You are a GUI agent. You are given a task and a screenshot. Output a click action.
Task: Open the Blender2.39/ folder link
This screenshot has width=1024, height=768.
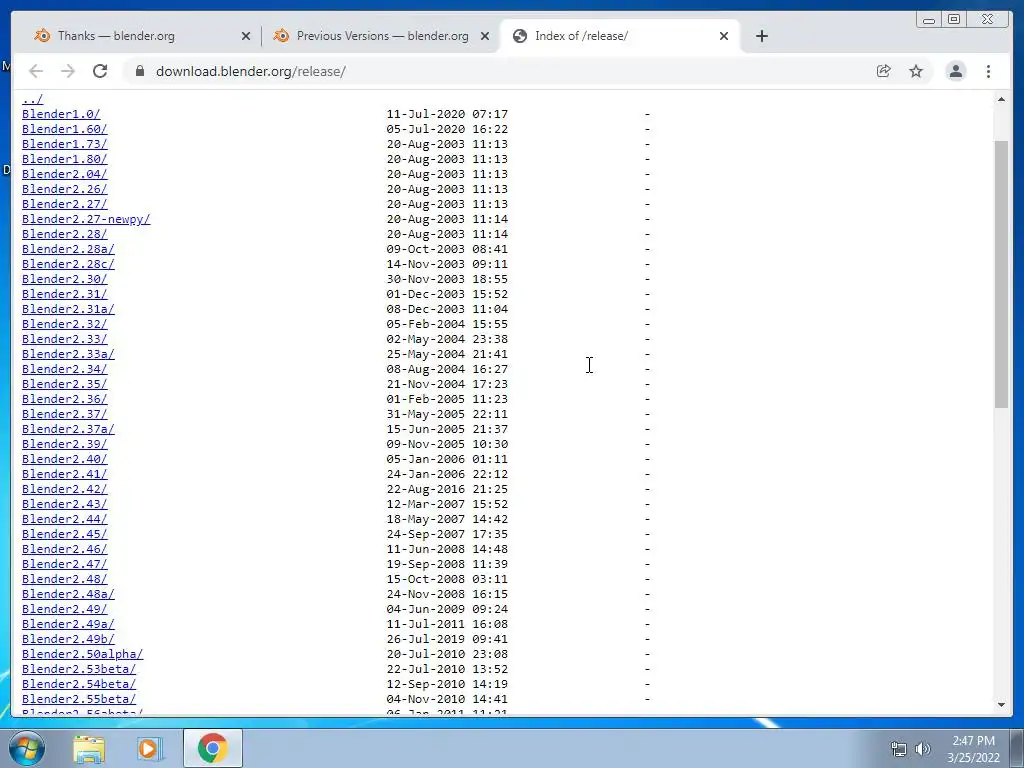[64, 445]
